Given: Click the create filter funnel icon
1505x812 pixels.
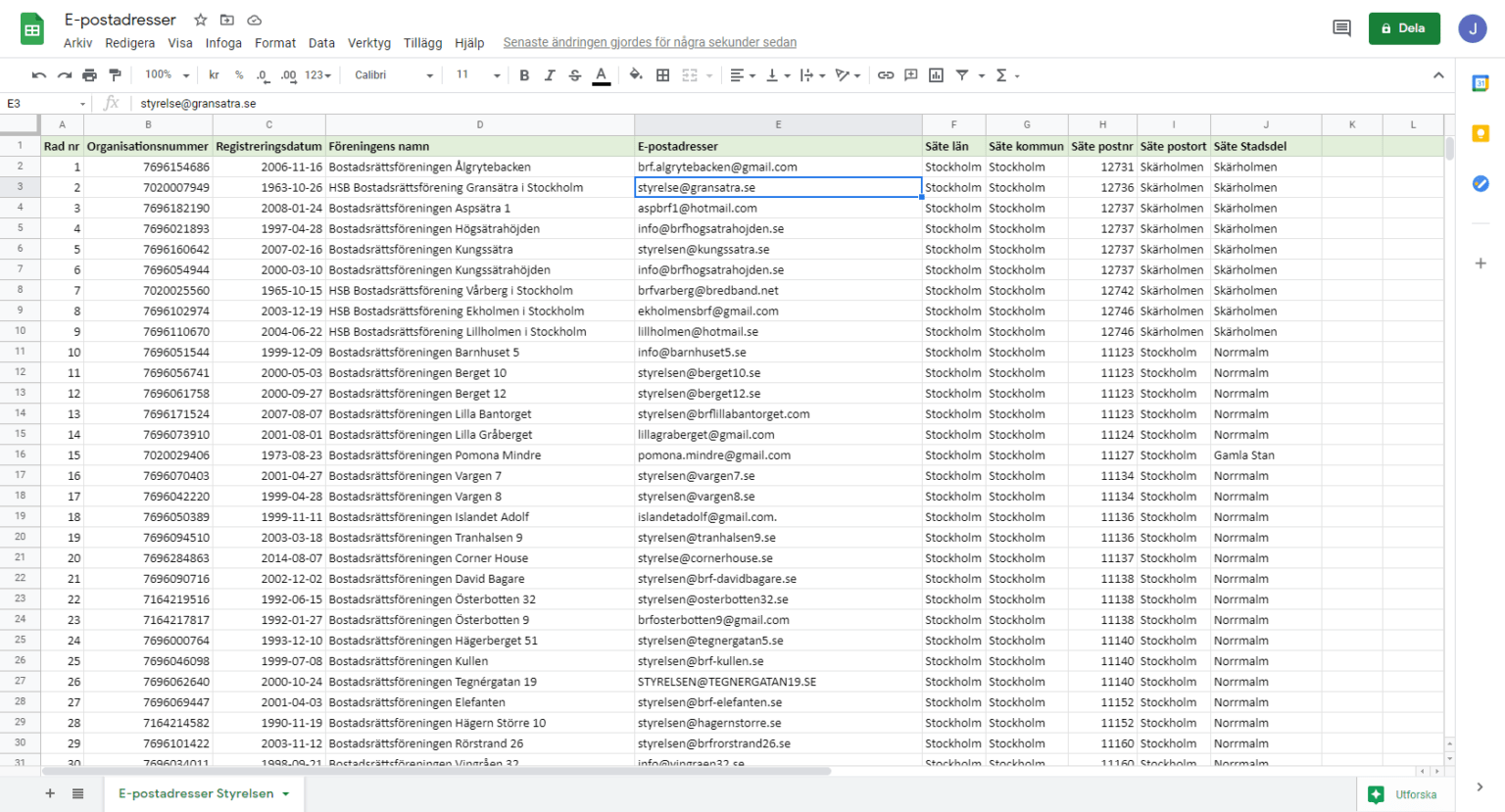Looking at the screenshot, I should pos(962,75).
